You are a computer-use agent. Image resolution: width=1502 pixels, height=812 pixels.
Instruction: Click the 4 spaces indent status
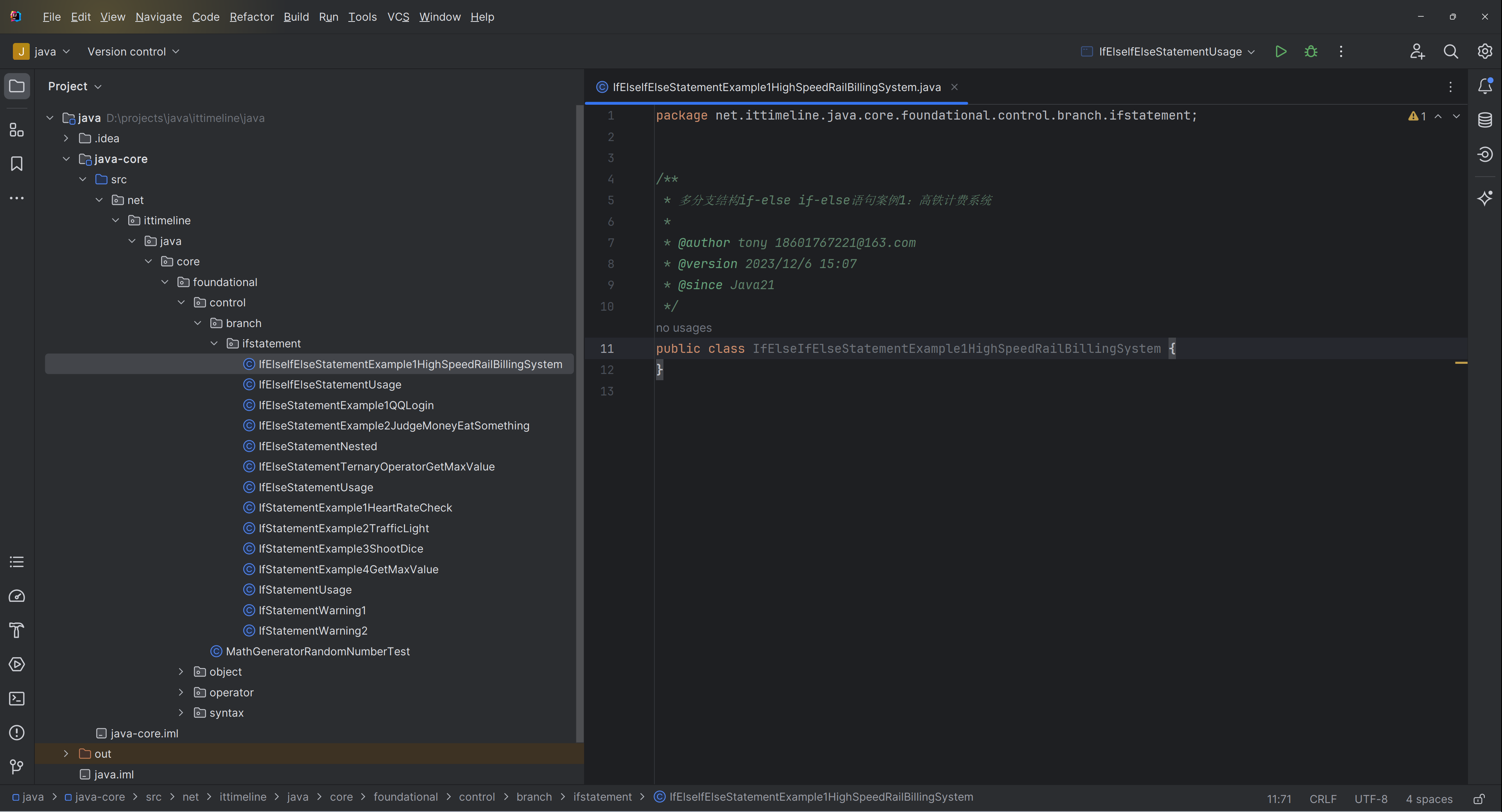[1429, 799]
